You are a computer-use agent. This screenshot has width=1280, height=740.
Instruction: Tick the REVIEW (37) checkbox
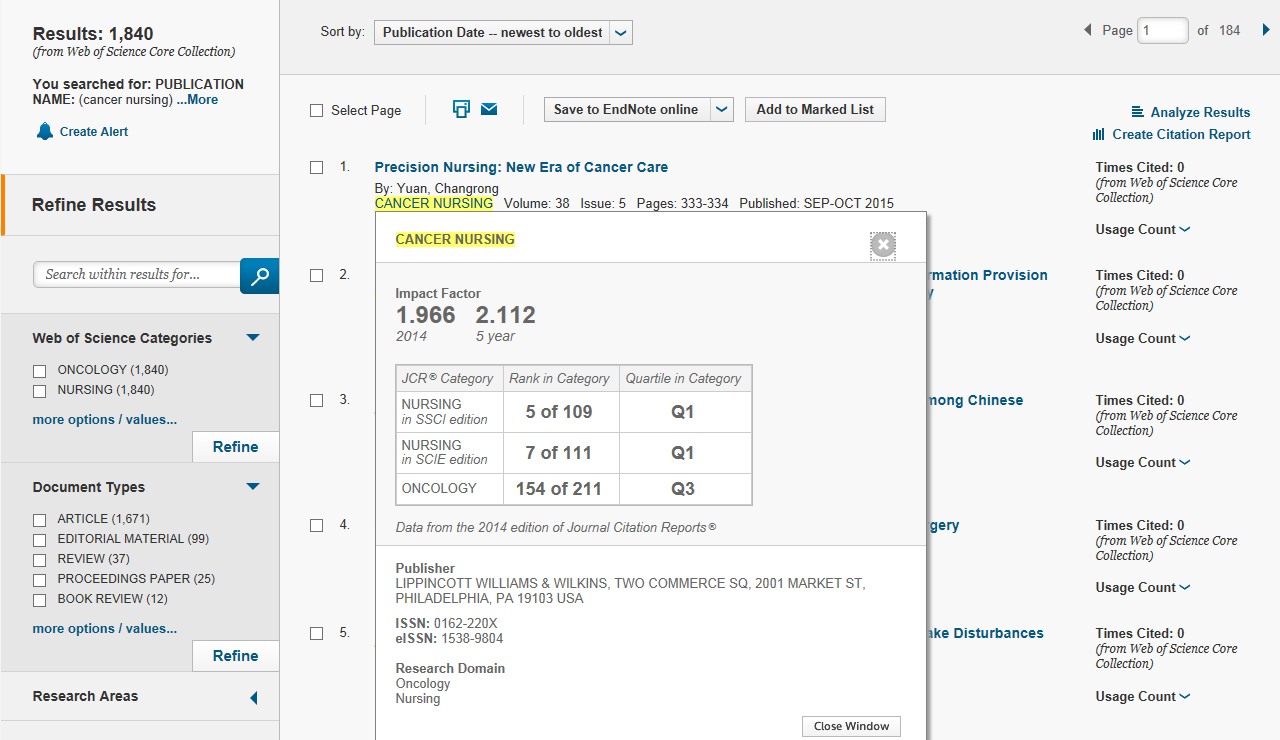(x=40, y=560)
